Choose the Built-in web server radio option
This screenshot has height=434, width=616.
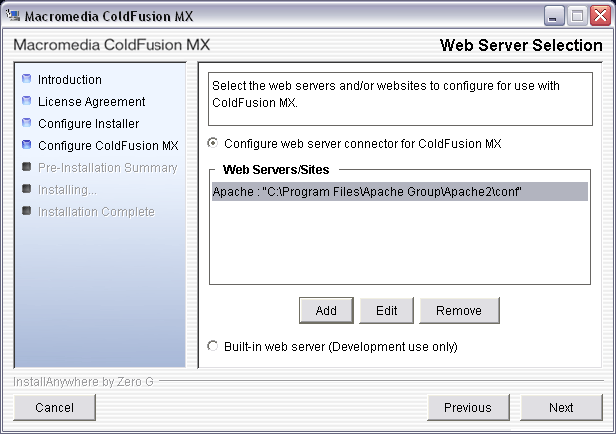click(x=212, y=347)
